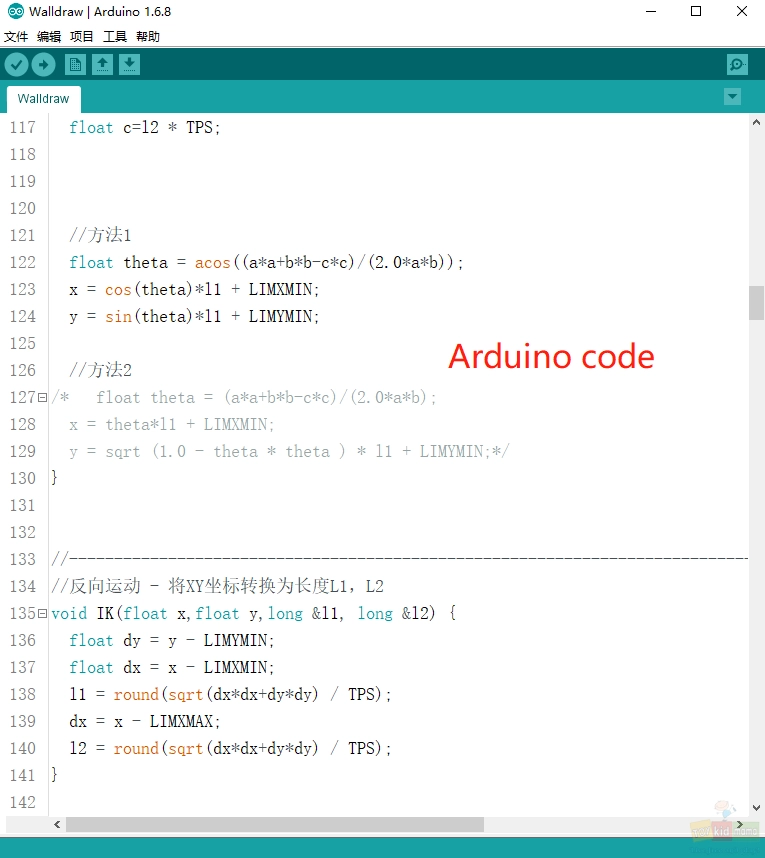Click the 'float theta = acos' line
The image size is (765, 858).
[x=266, y=263]
